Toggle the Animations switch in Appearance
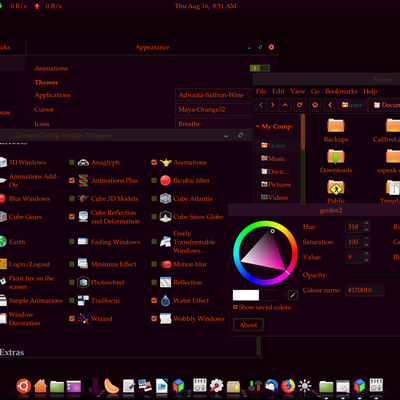This screenshot has height=400, width=400. coord(260,68)
